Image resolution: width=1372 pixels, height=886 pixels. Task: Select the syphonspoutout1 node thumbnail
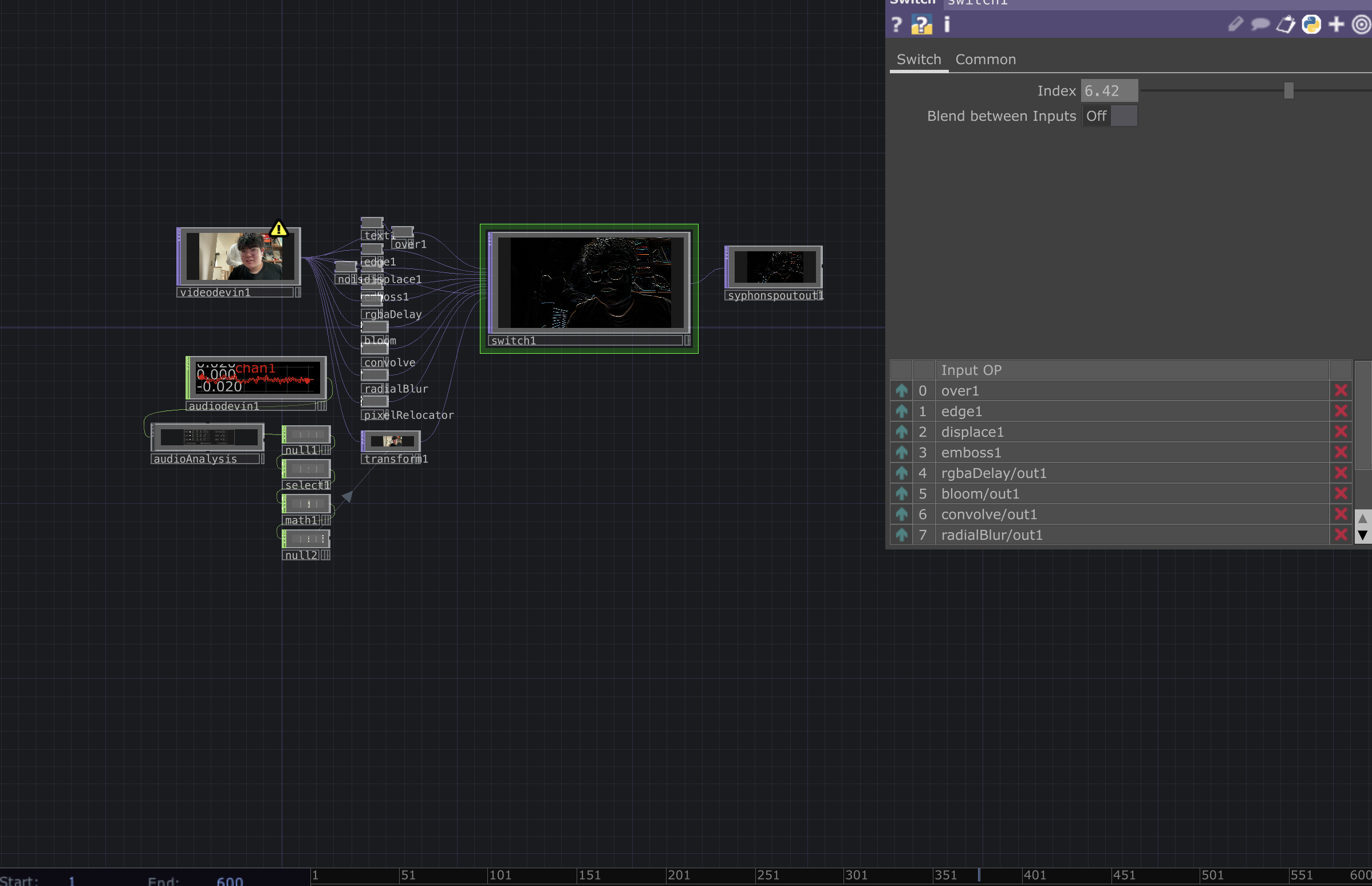click(774, 267)
